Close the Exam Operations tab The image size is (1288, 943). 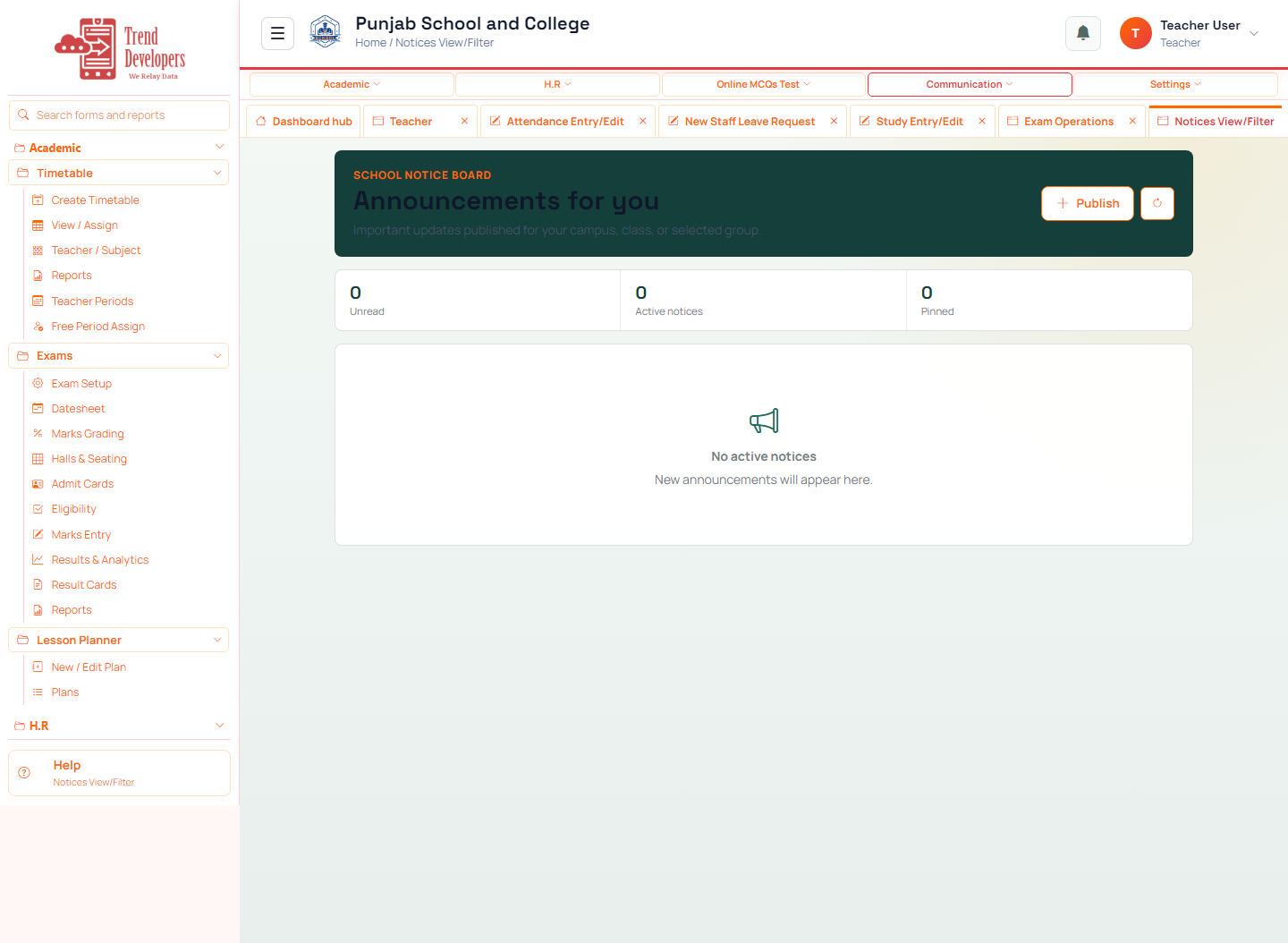point(1132,121)
